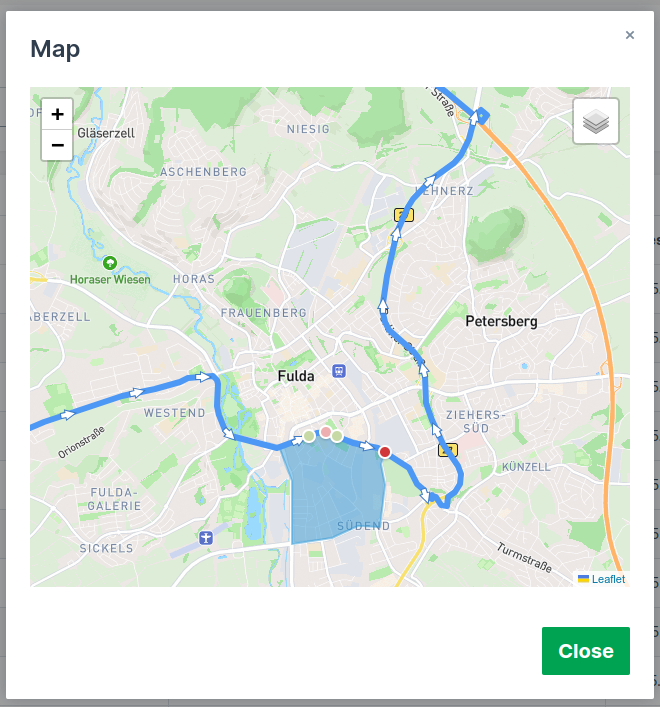The width and height of the screenshot is (660, 707).
Task: Click the Fulda train station icon
Action: pos(340,371)
